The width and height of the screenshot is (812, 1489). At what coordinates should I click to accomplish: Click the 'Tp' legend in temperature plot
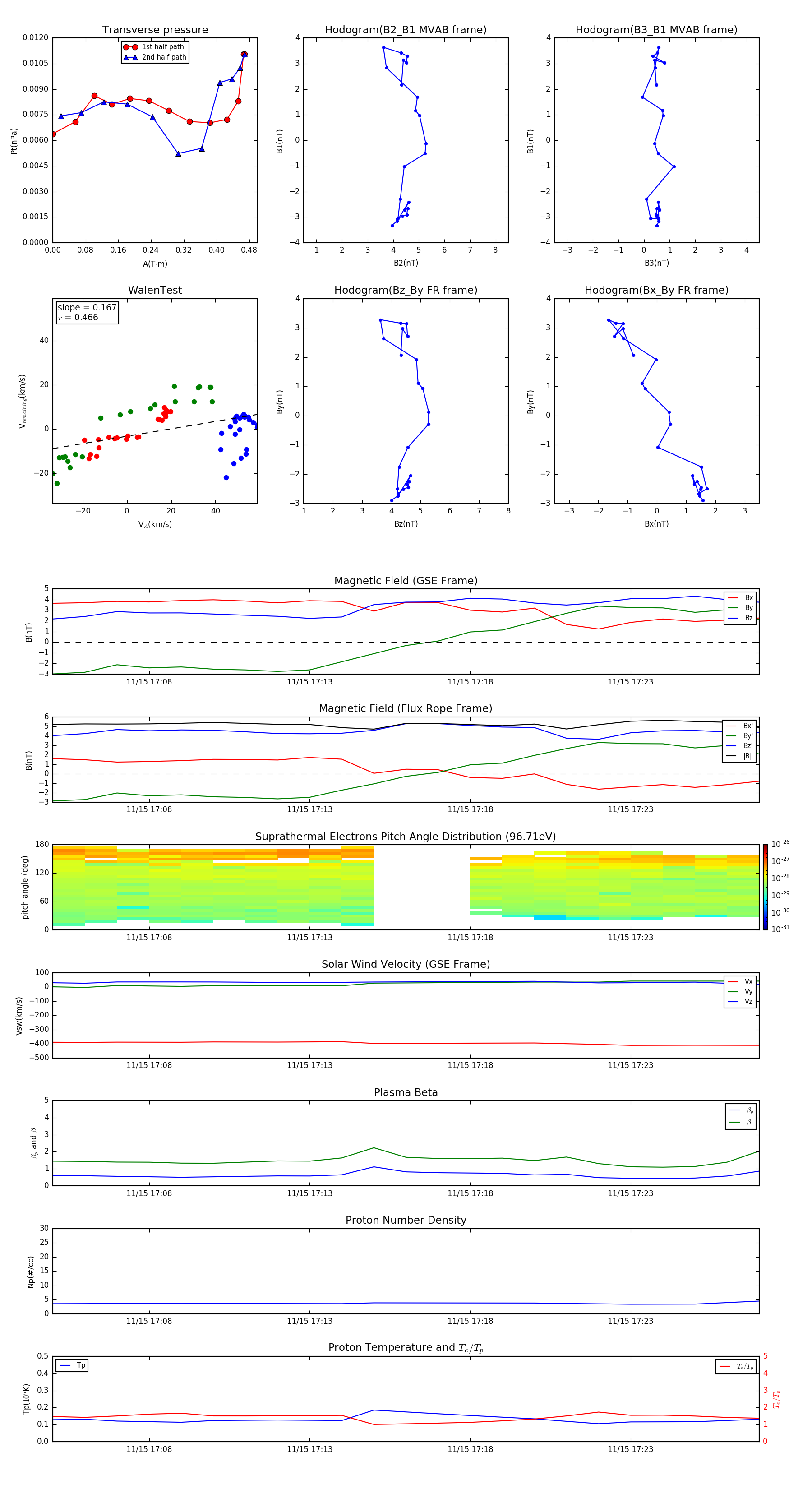coord(72,1365)
